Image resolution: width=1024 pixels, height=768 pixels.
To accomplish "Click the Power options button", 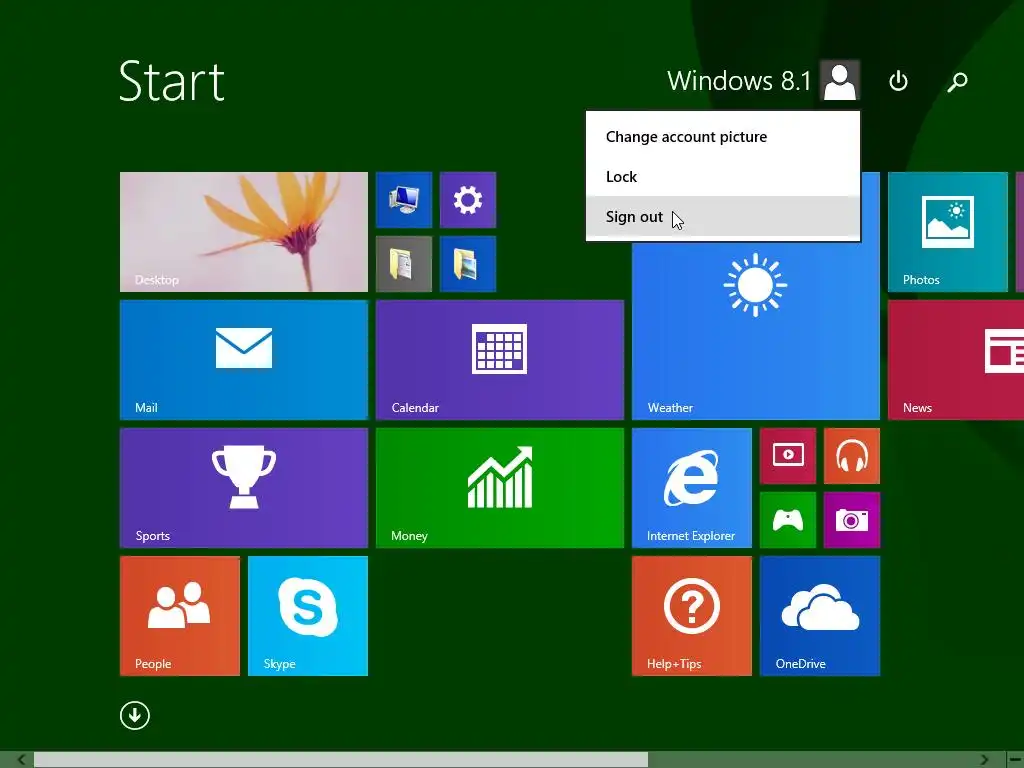I will click(x=899, y=81).
